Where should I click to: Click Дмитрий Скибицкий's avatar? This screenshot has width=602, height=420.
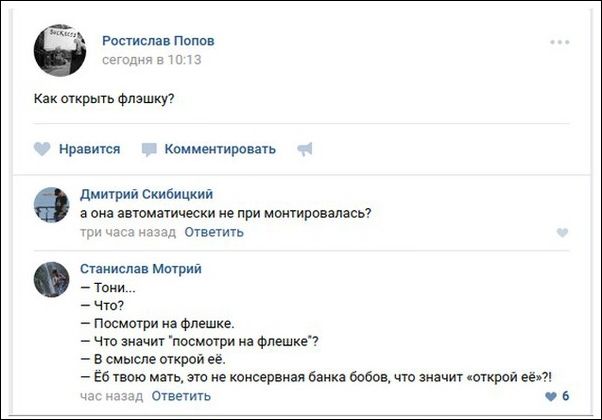51,204
